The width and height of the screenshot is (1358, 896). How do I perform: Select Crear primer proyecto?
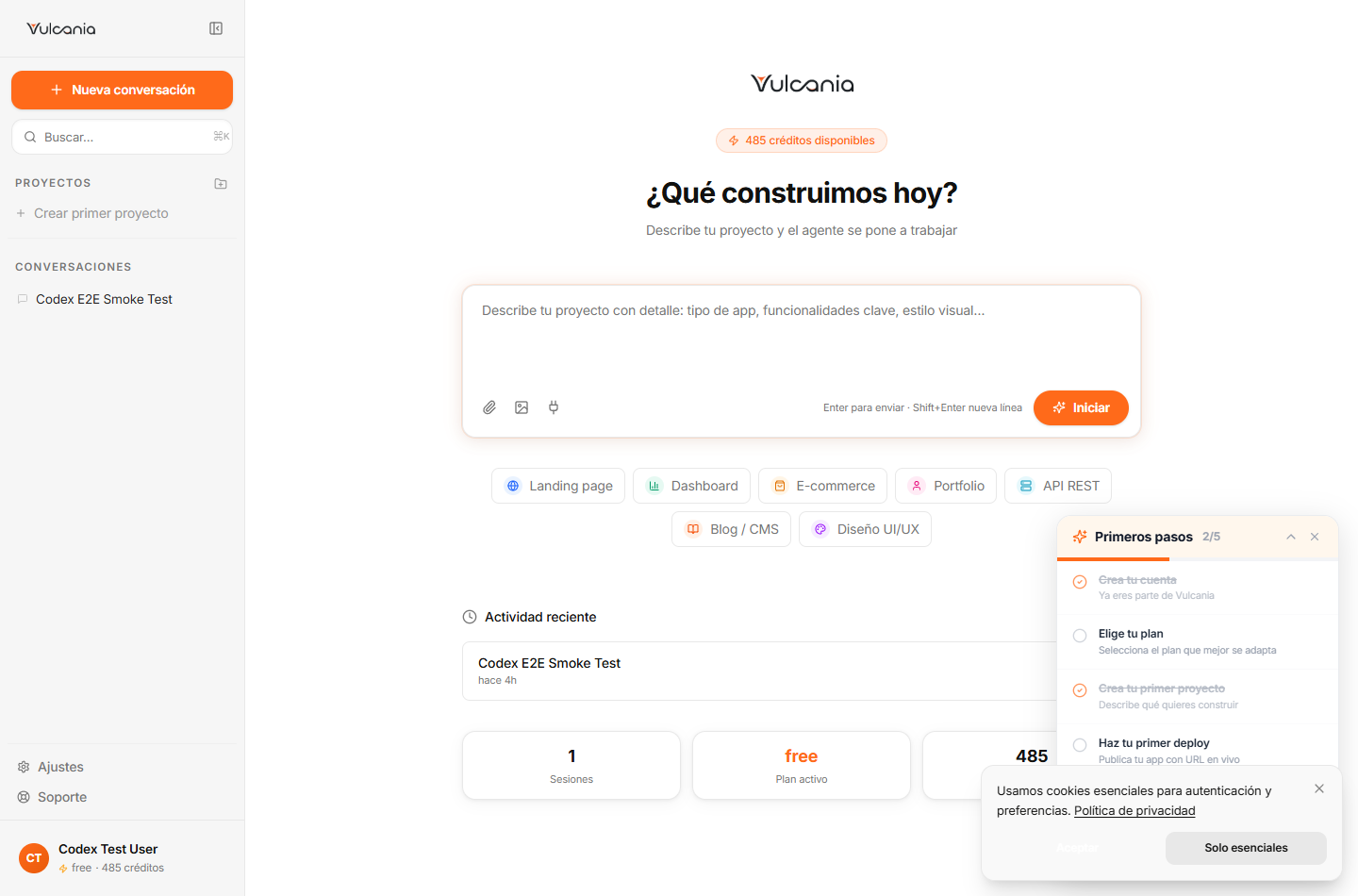tap(92, 213)
